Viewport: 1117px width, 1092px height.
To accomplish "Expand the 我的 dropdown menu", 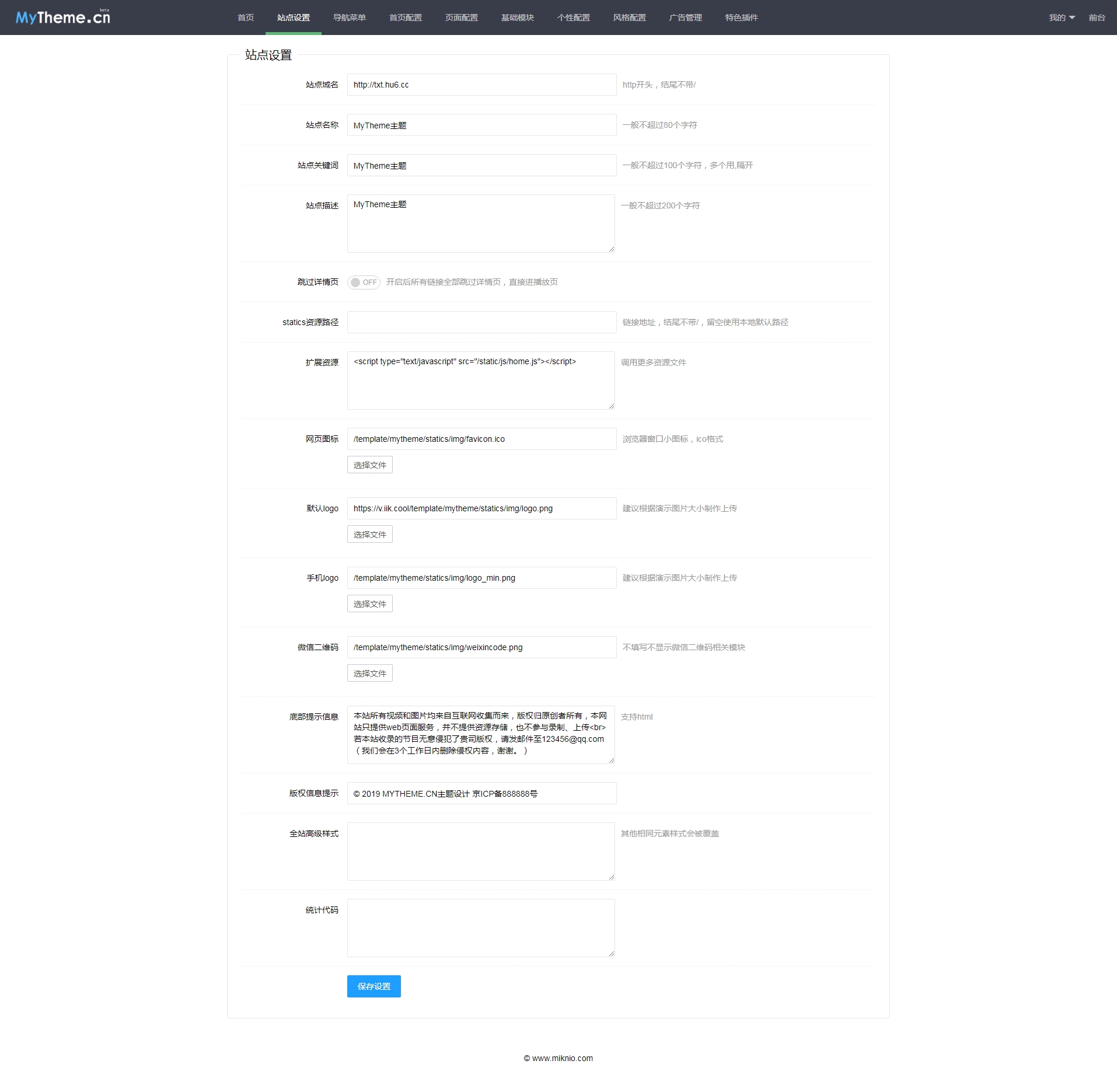I will pos(1061,18).
